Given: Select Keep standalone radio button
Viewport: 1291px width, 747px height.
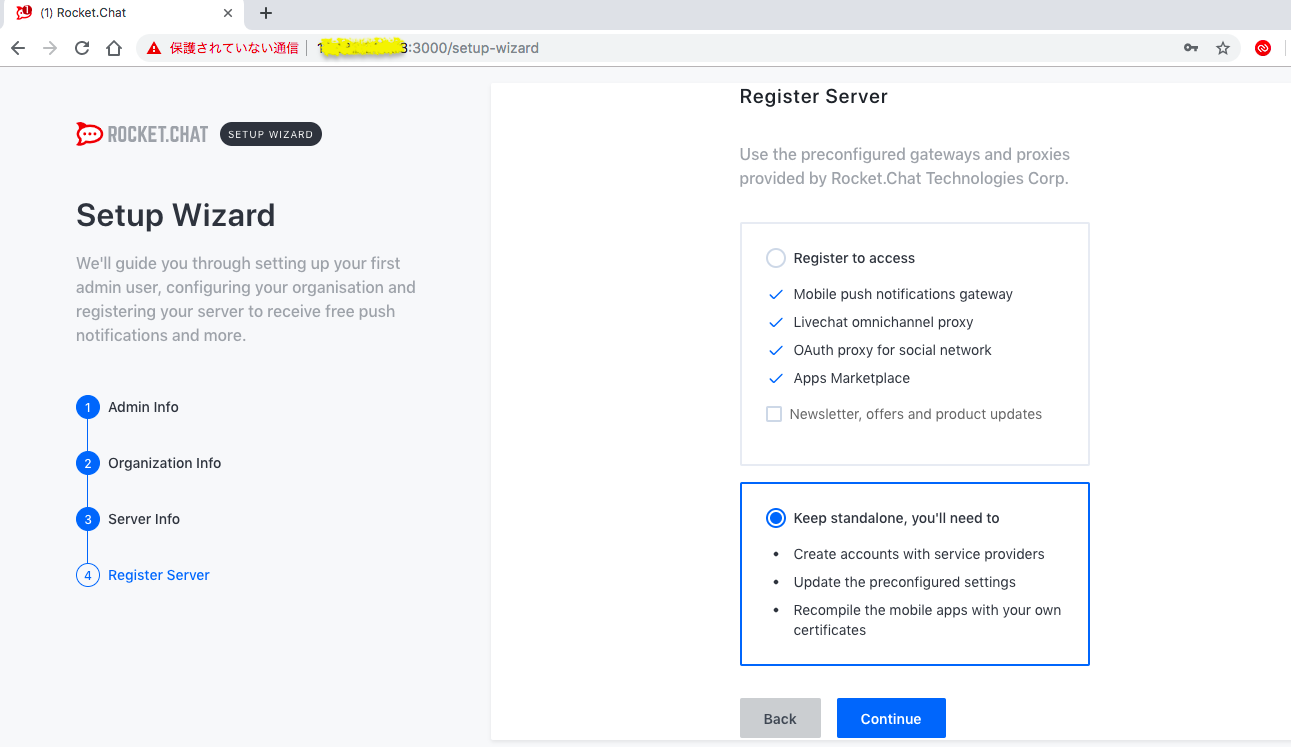Looking at the screenshot, I should [x=776, y=518].
